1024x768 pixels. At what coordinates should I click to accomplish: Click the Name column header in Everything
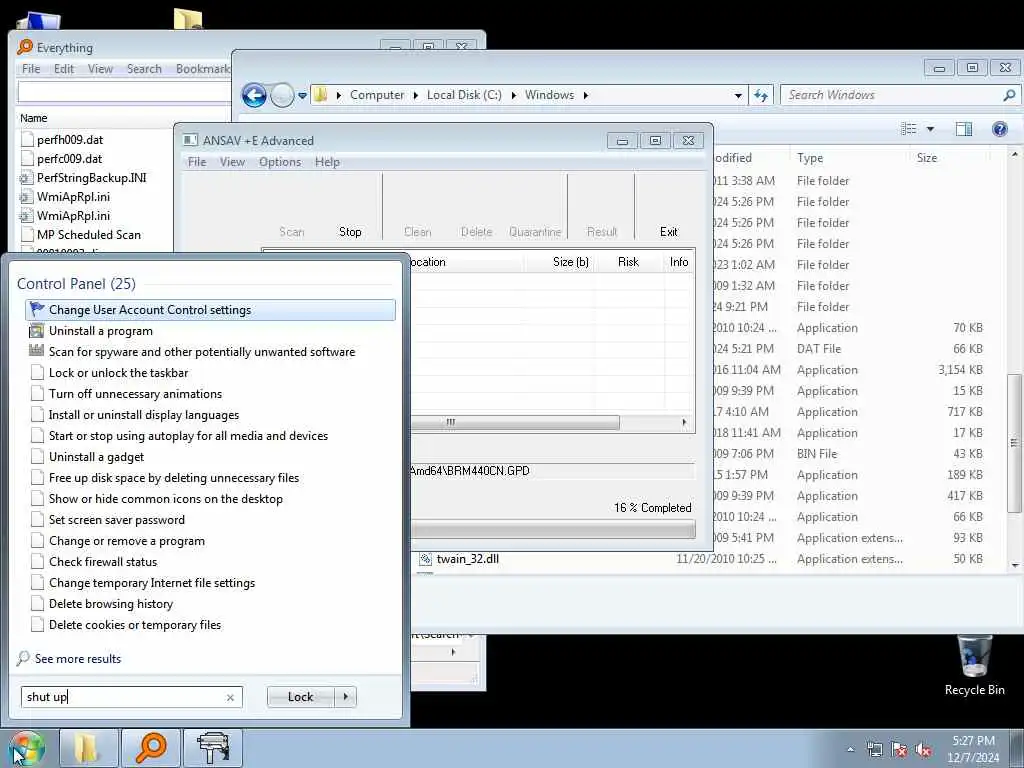(34, 118)
